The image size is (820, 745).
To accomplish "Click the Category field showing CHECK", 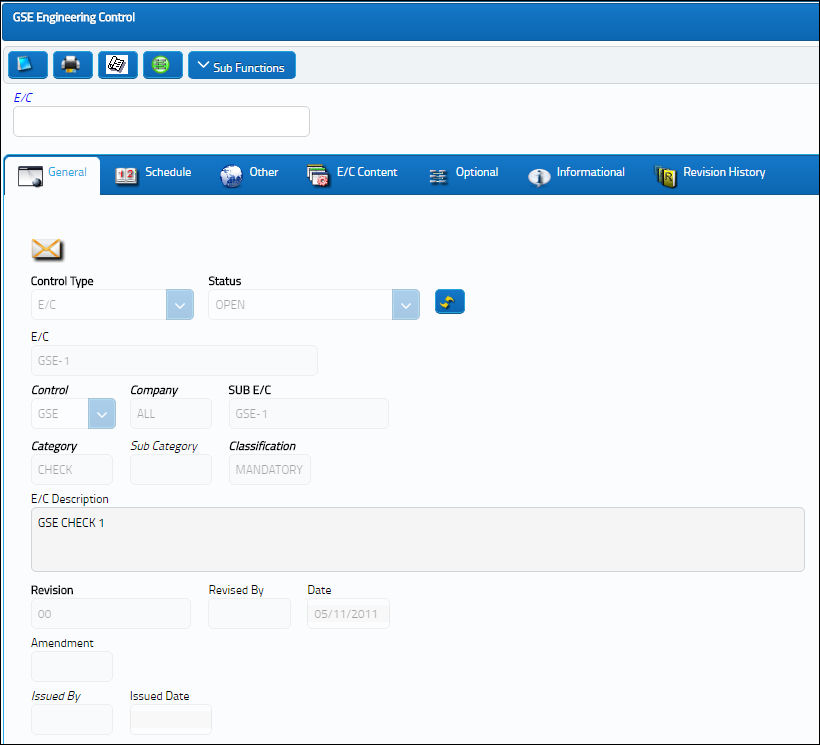I will tap(72, 469).
